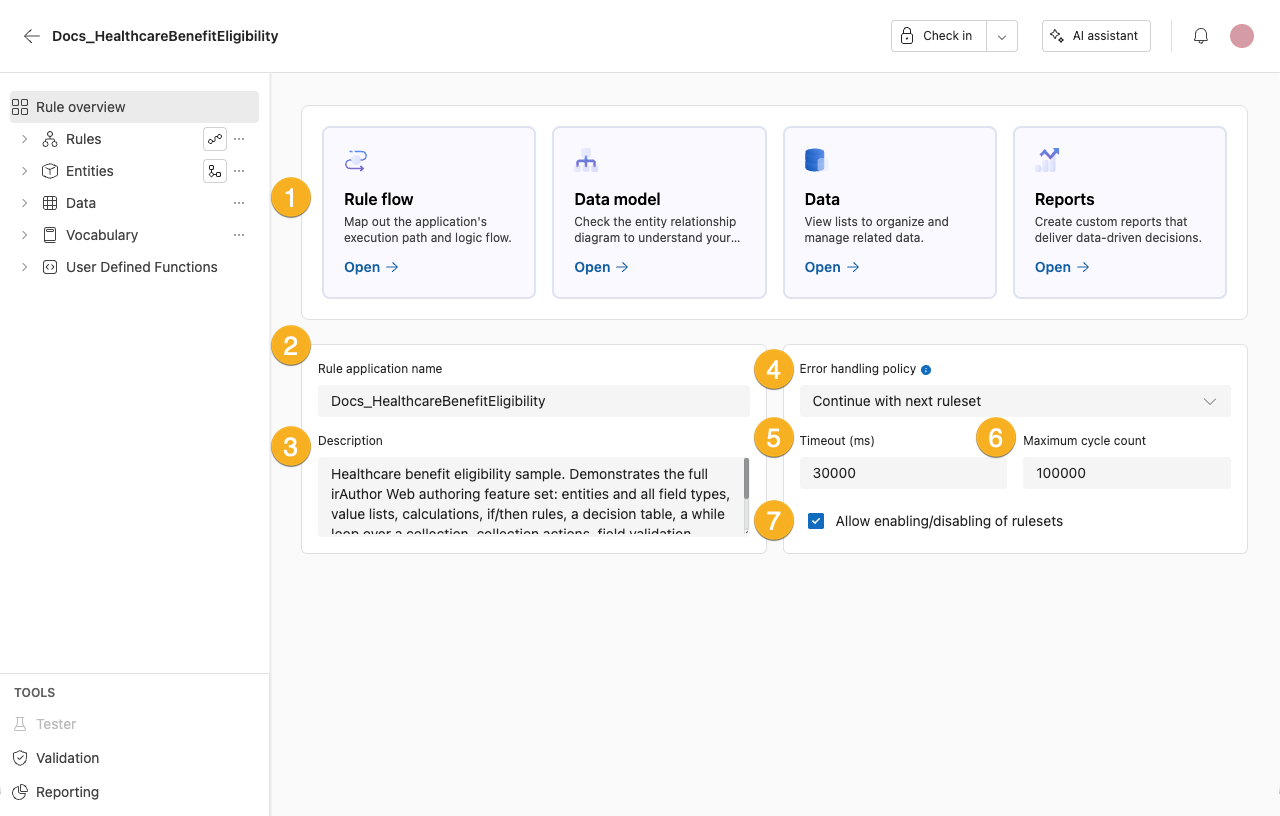1280x816 pixels.
Task: Click the Vocabulary book icon in tree
Action: [x=50, y=235]
